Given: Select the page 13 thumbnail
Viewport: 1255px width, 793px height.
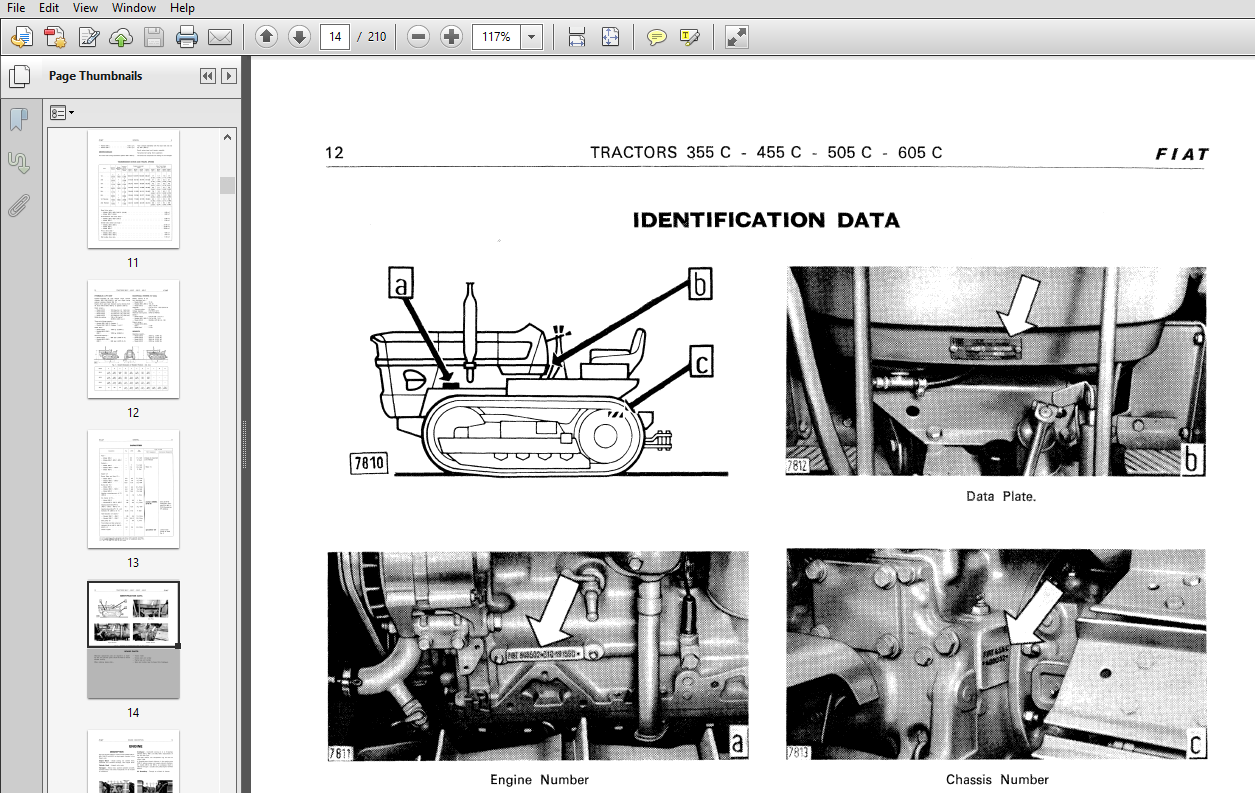Looking at the screenshot, I should pyautogui.click(x=133, y=489).
